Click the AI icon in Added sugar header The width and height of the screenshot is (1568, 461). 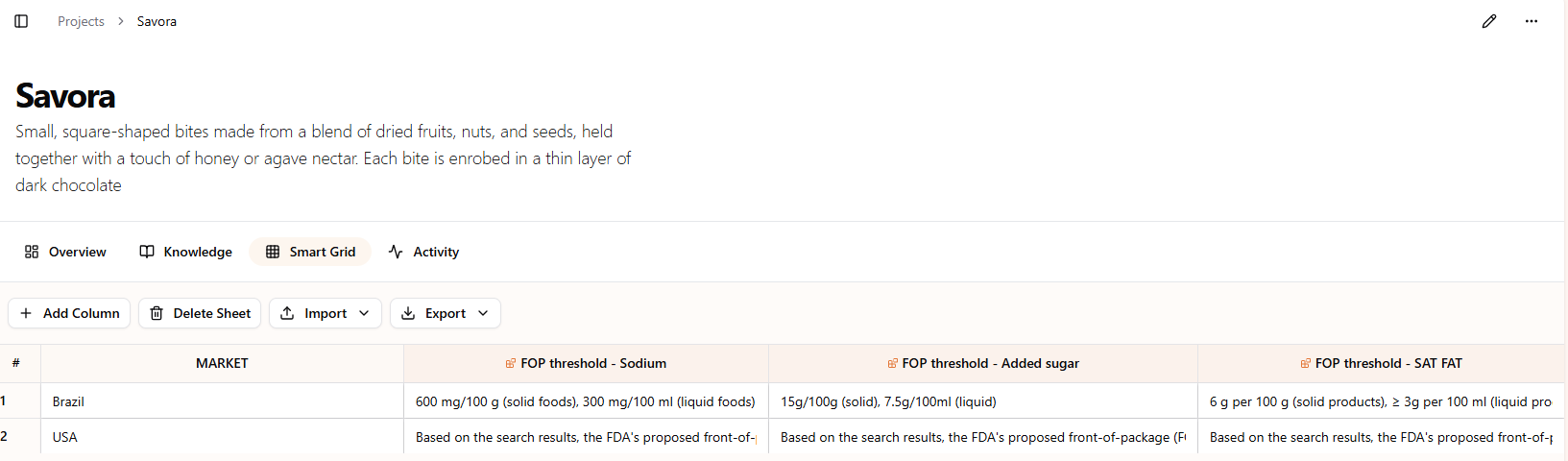pyautogui.click(x=893, y=363)
